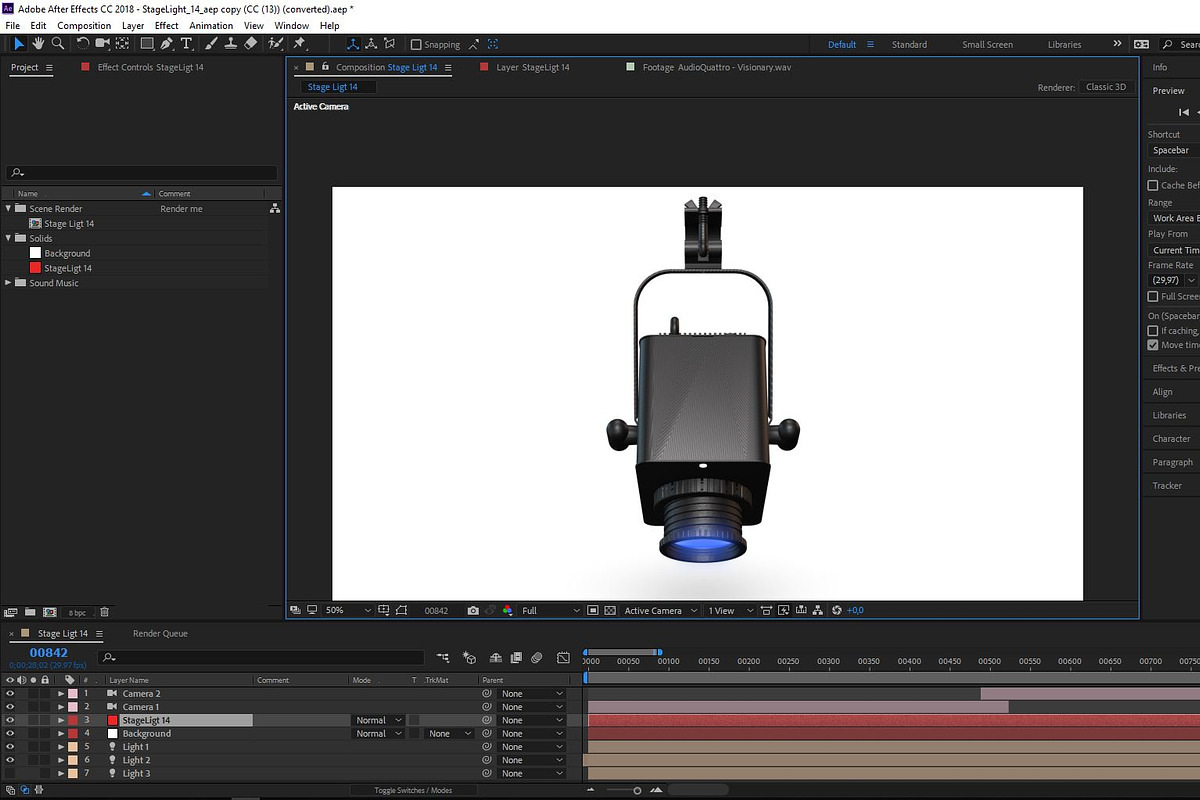This screenshot has width=1200, height=800.
Task: Open the 1 View layout dropdown
Action: [730, 610]
